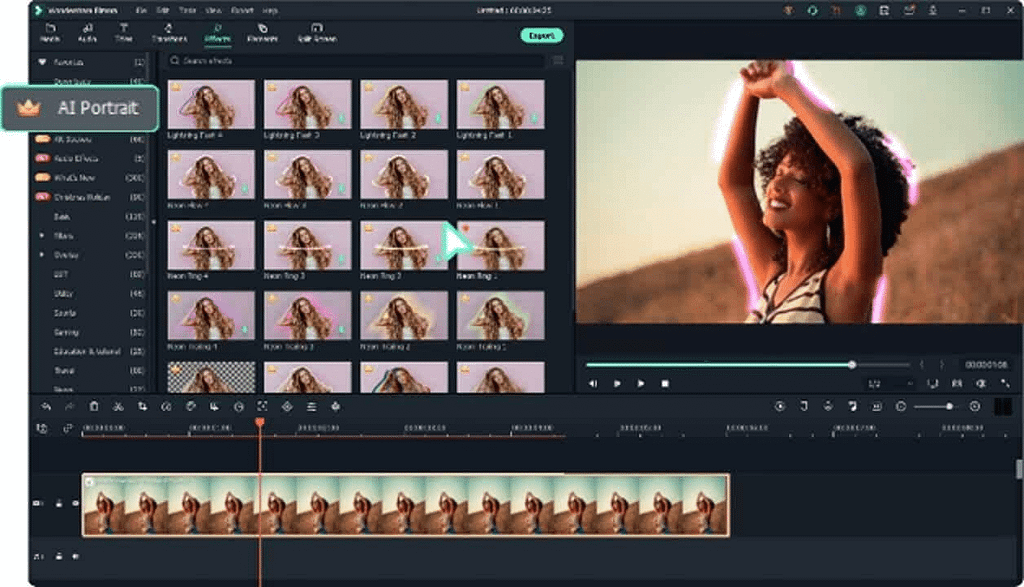Delete the selected clip with trash icon

point(94,407)
